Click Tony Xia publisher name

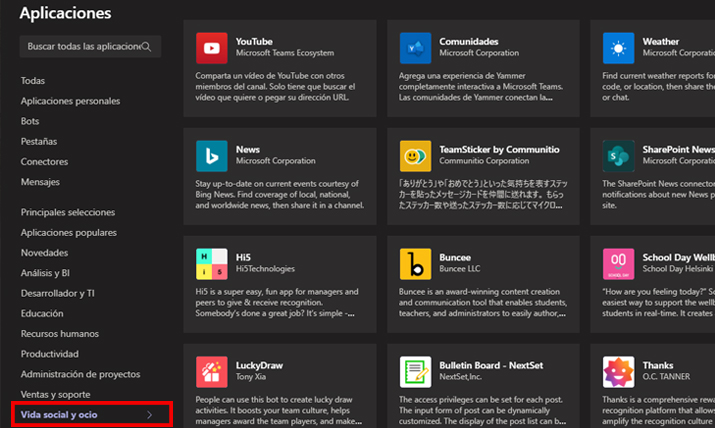251,377
